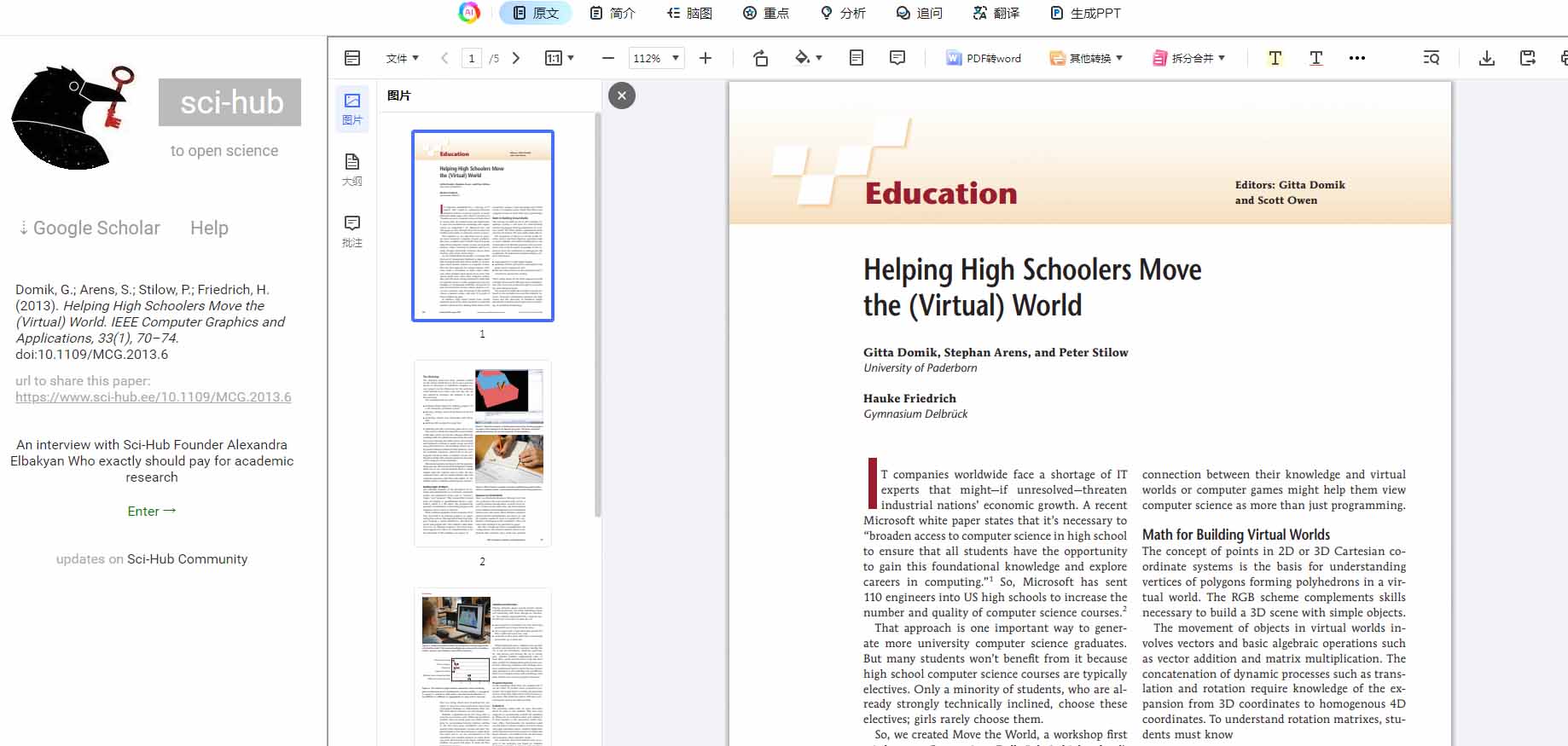Switch to the 简介 tab
The image size is (1568, 746).
613,13
